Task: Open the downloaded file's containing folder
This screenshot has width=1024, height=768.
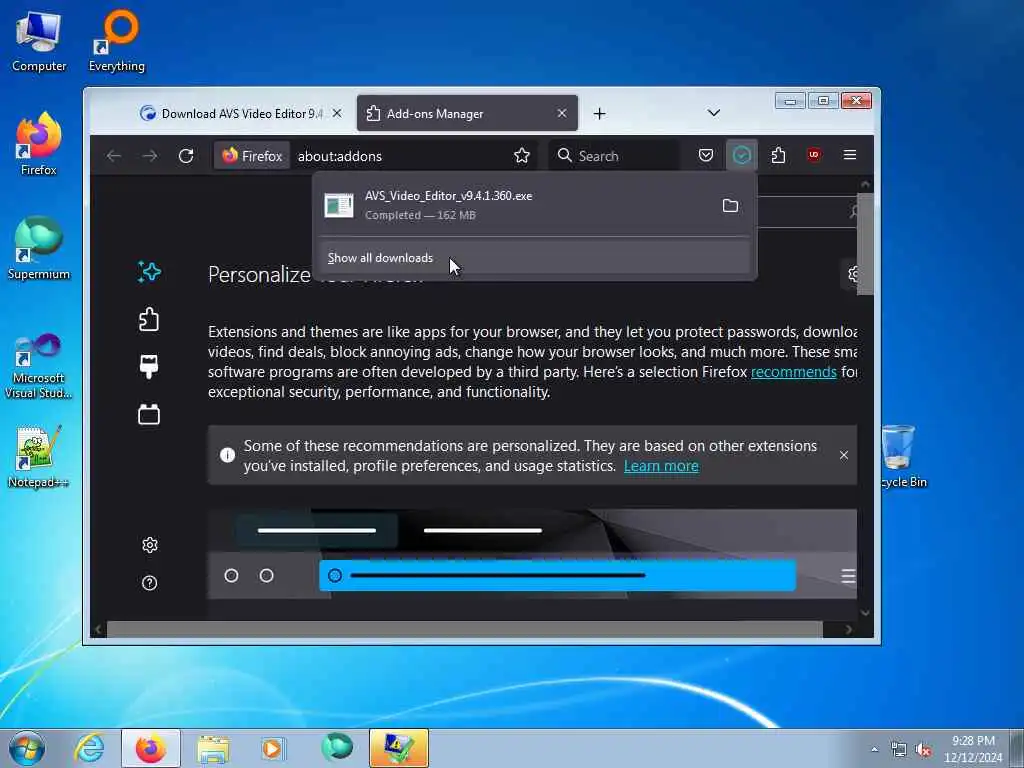Action: point(730,206)
